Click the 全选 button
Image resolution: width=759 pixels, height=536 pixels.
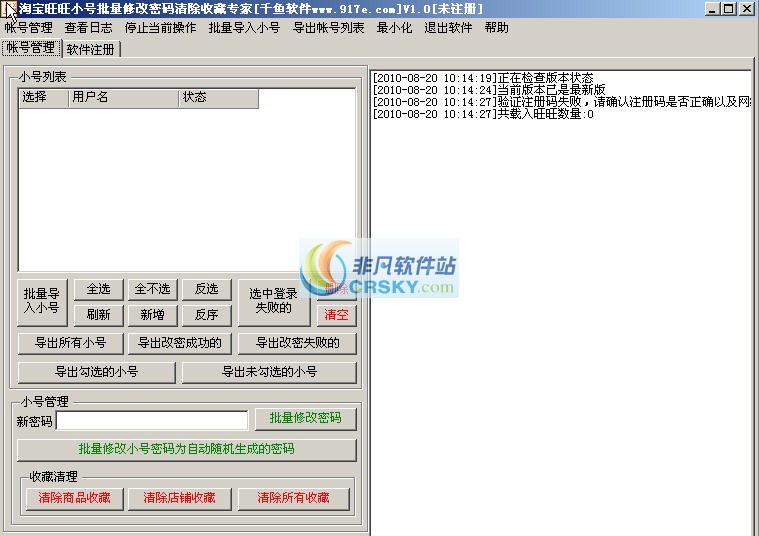pos(99,289)
